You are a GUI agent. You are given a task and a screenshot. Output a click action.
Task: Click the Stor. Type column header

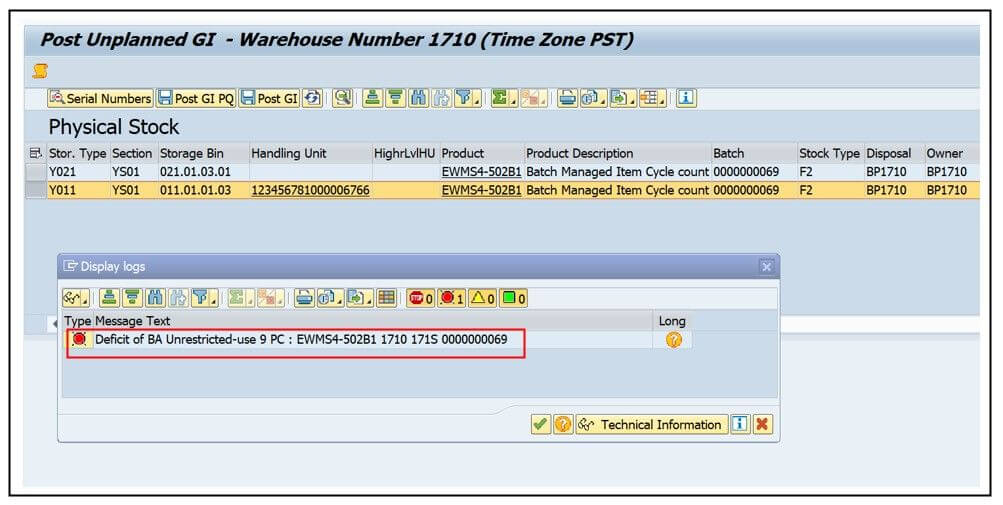pyautogui.click(x=78, y=153)
